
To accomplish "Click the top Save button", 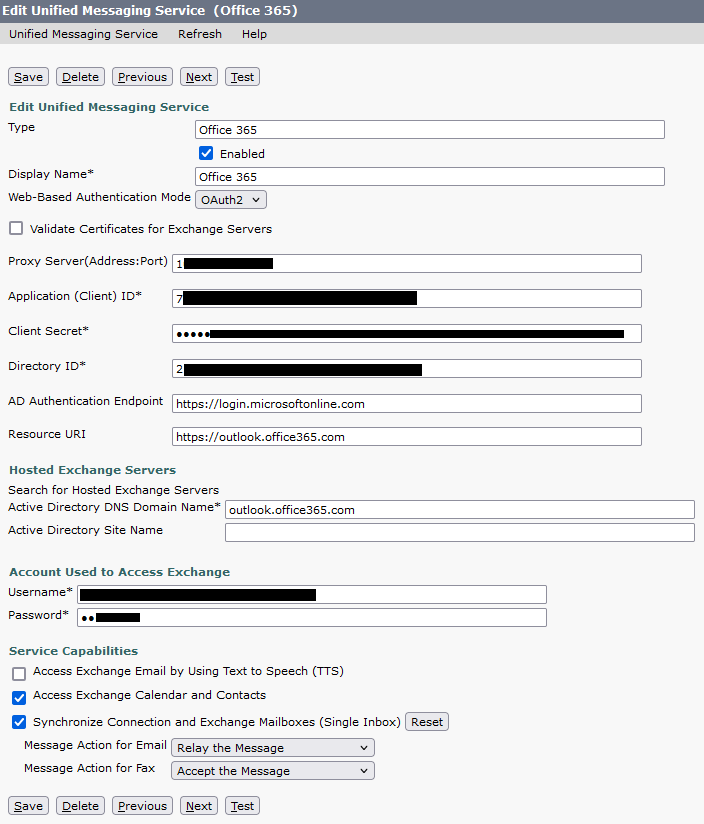I will coord(28,77).
